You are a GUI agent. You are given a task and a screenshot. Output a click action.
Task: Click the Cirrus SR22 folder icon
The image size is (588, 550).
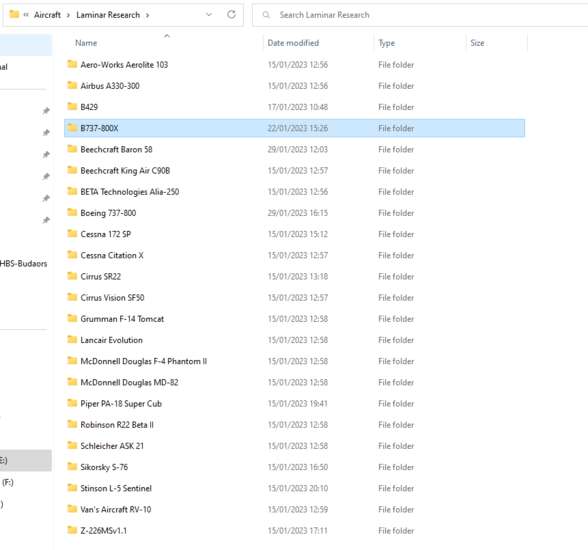coord(72,276)
